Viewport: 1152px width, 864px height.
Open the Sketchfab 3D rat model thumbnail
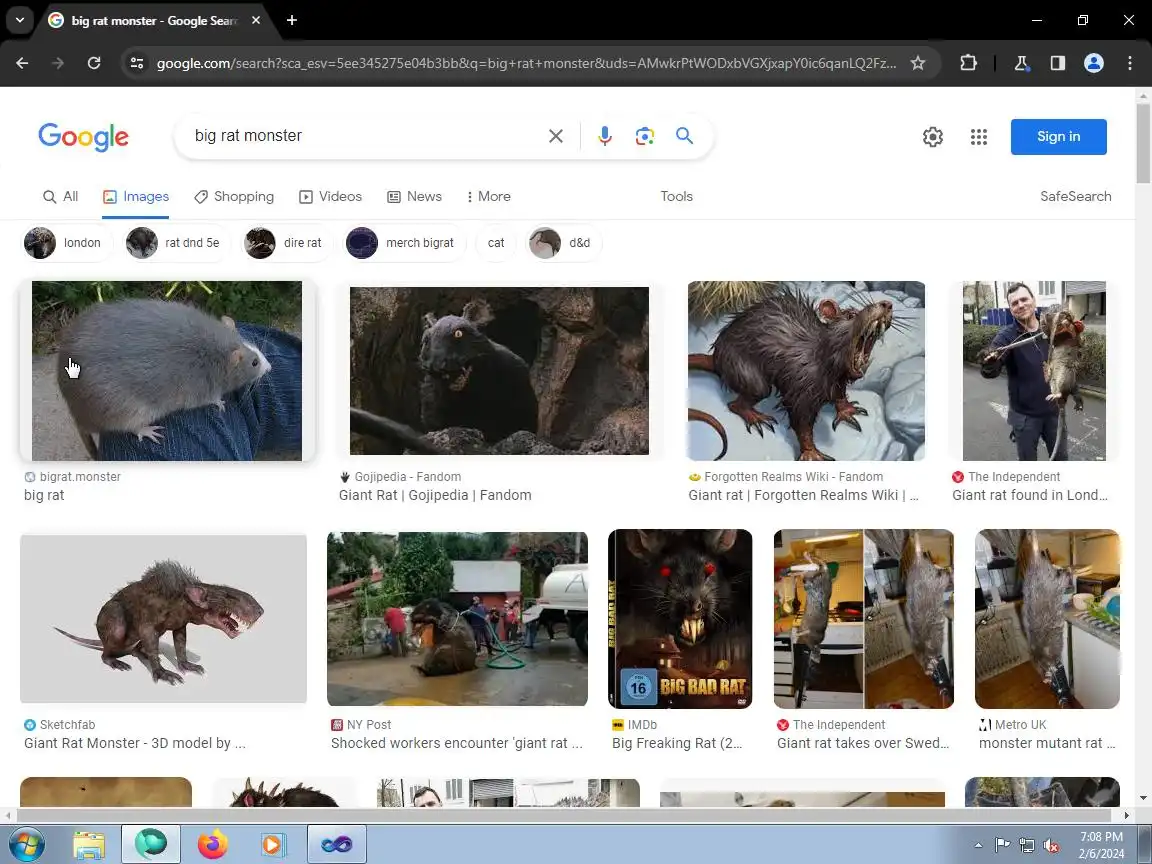(163, 619)
